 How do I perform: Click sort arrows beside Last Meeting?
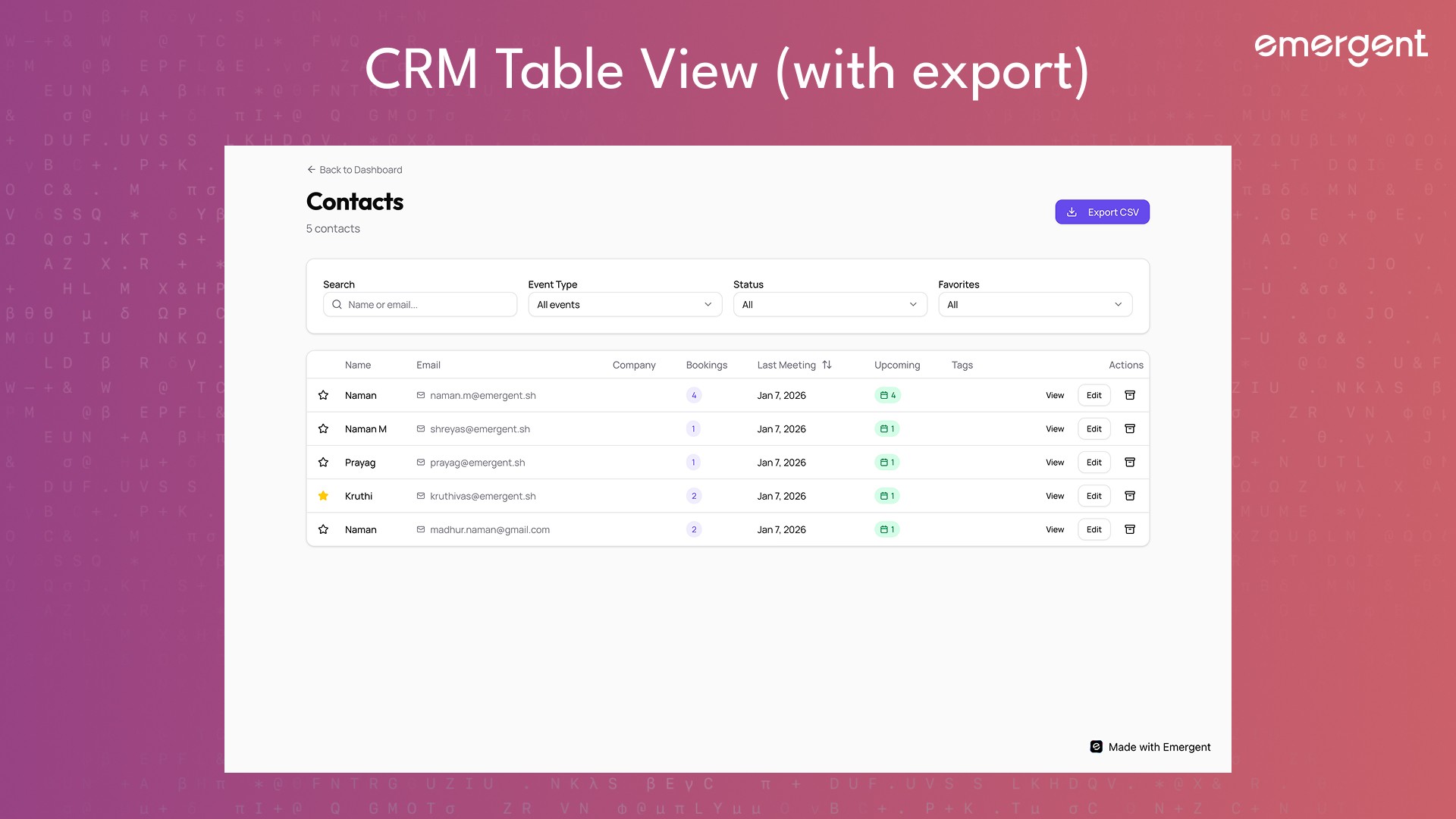(827, 365)
